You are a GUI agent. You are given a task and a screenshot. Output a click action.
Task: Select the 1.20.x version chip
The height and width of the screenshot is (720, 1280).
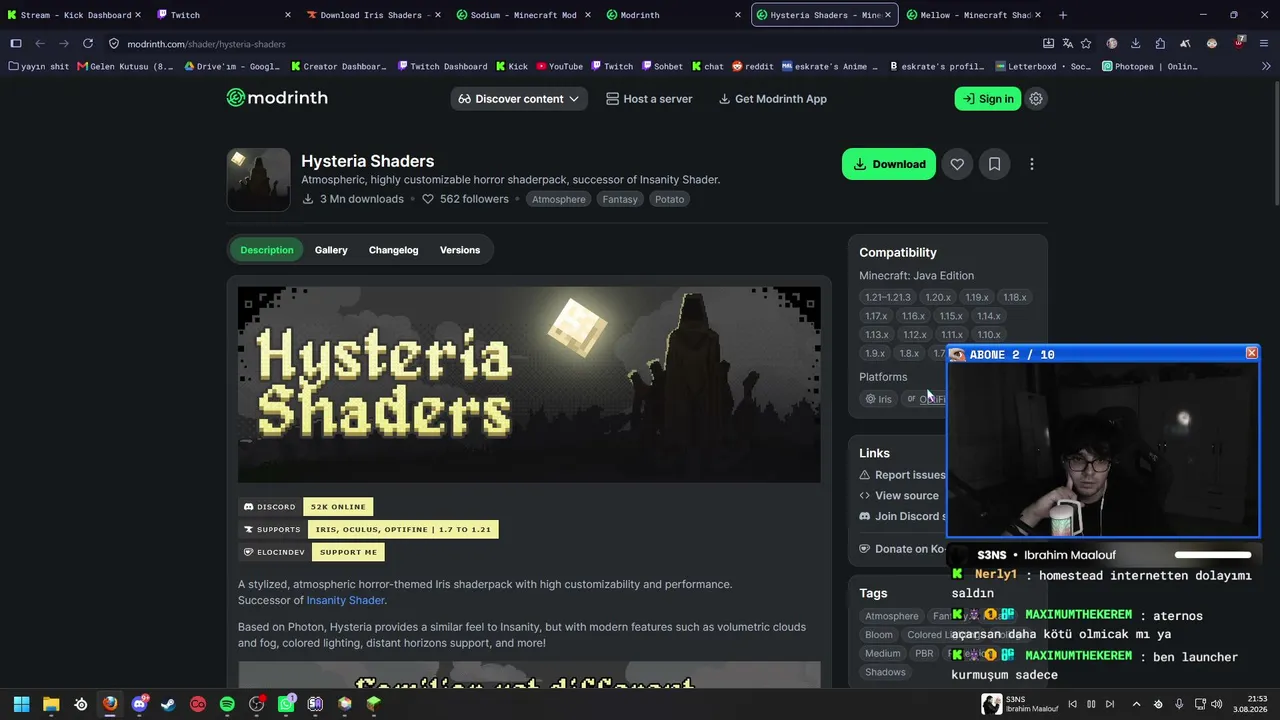937,297
